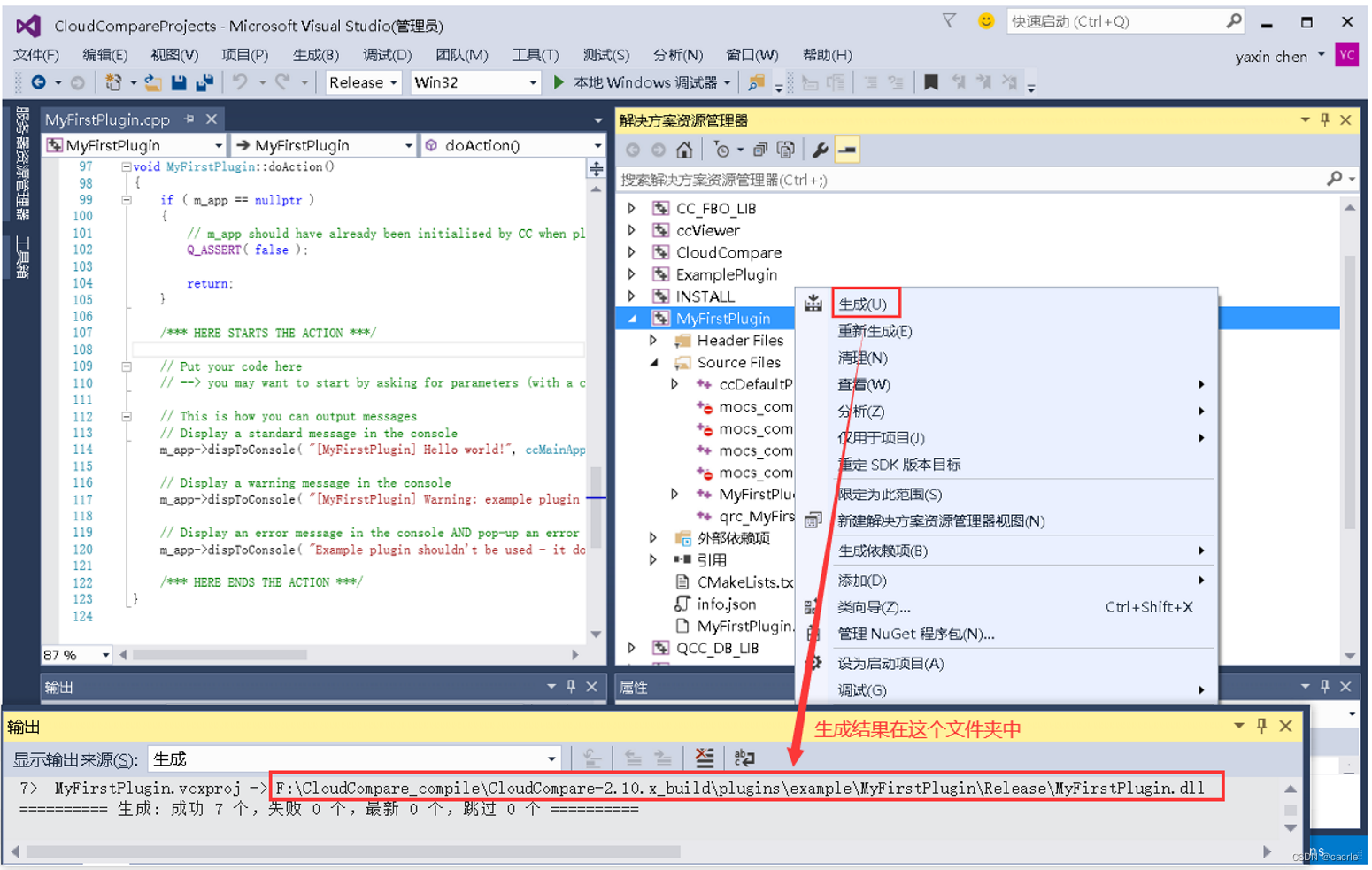Toggle word wrap in the Output panel
1372x870 pixels.
(x=744, y=758)
